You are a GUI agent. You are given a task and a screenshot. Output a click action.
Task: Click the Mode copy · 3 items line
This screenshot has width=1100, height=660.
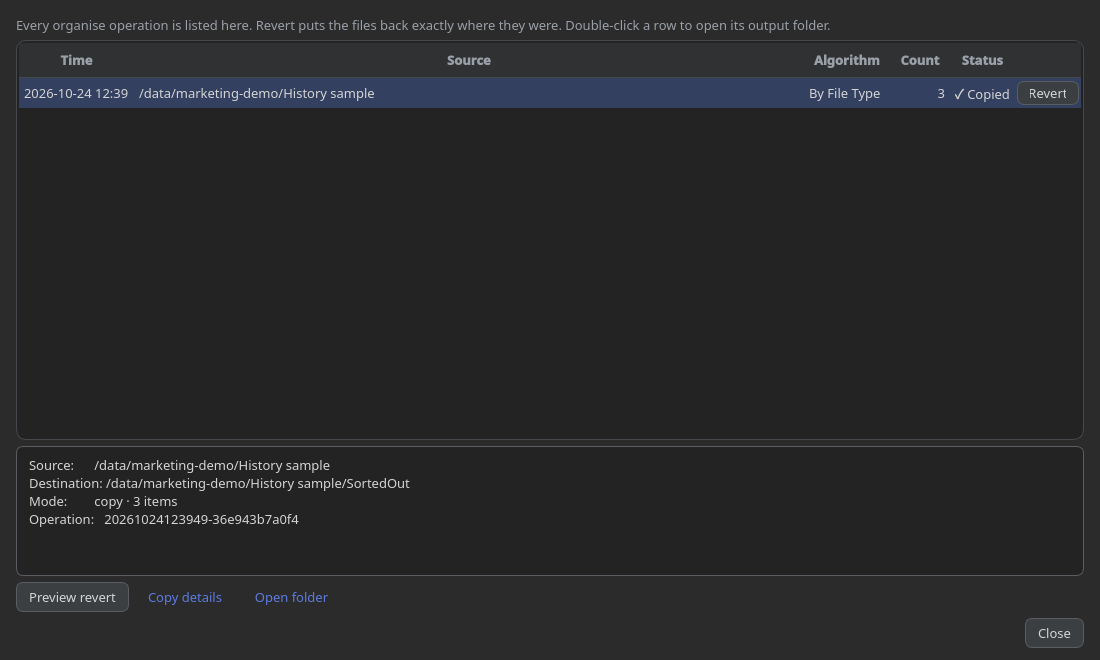pos(103,501)
